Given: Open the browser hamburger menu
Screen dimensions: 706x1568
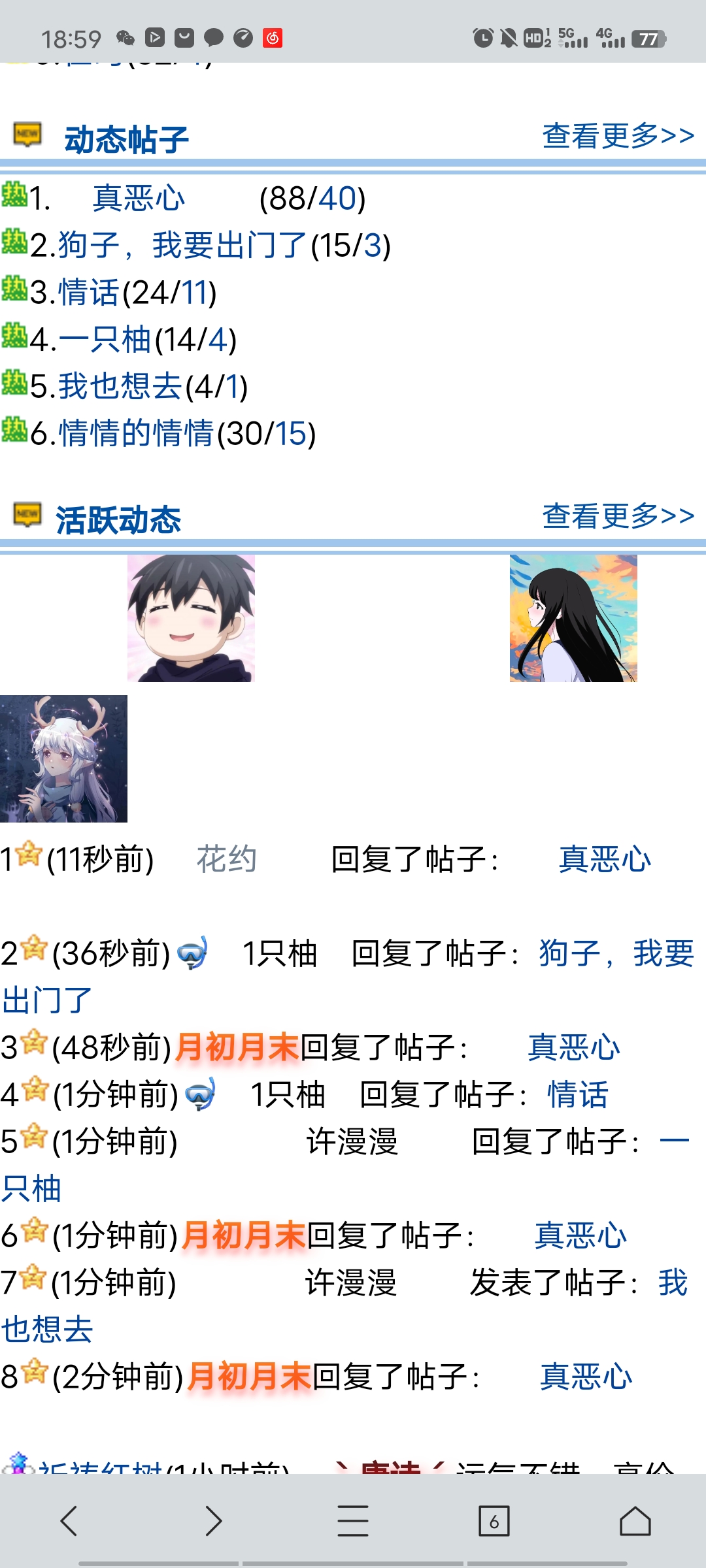Looking at the screenshot, I should click(353, 1521).
